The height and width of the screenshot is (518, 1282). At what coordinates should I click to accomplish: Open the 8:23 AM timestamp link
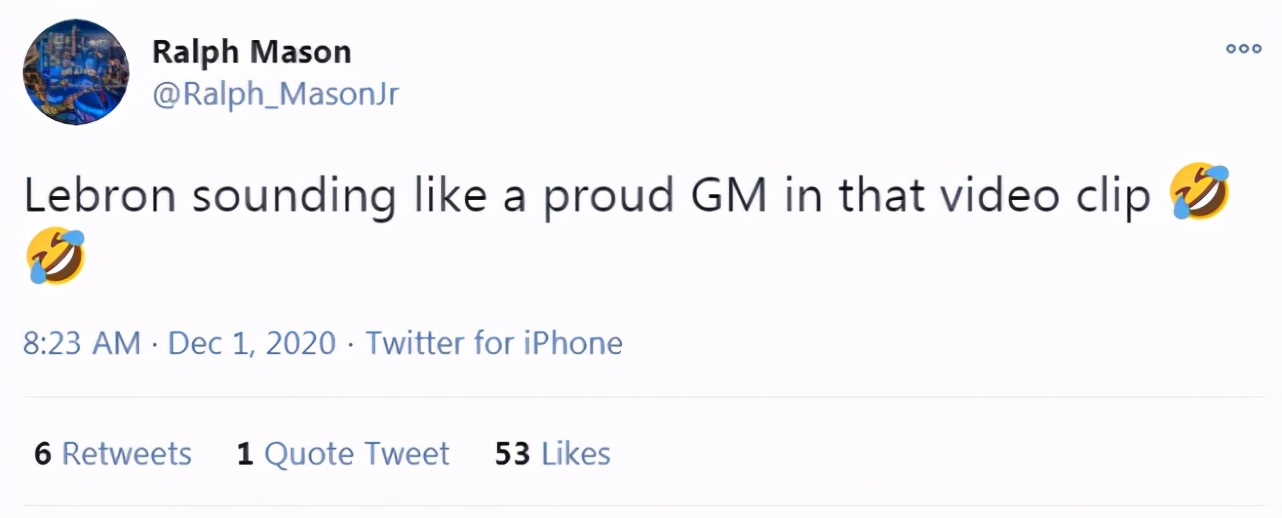pos(82,344)
